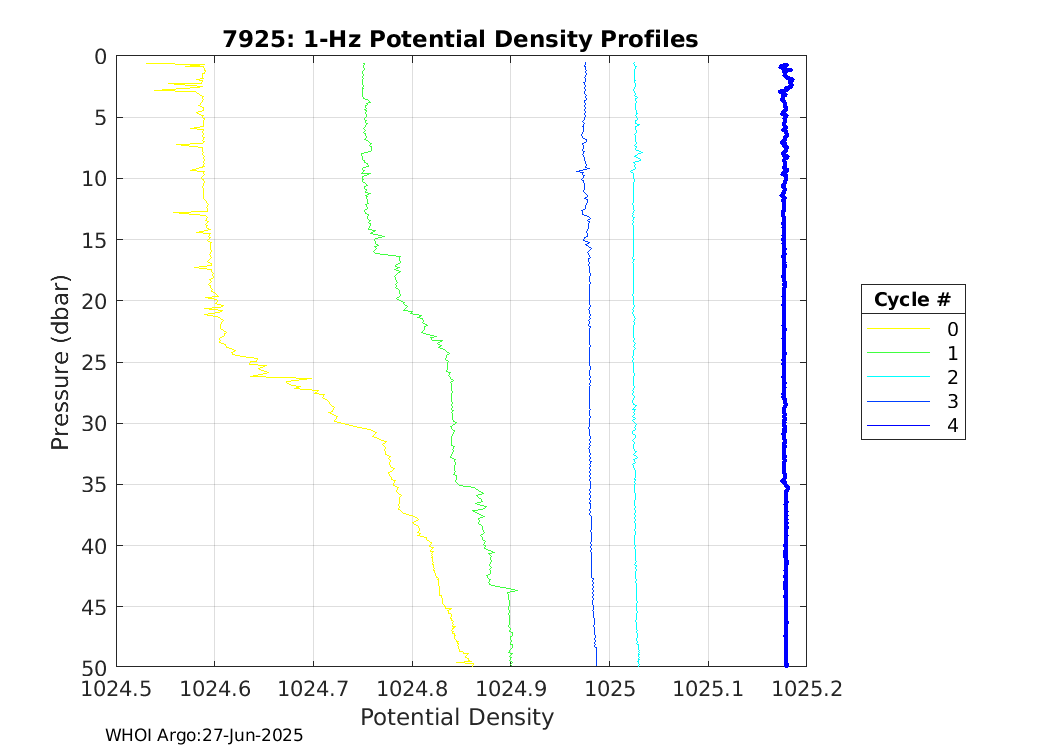The width and height of the screenshot is (1050, 750).
Task: Click y-axis tick label 20
Action: point(94,301)
